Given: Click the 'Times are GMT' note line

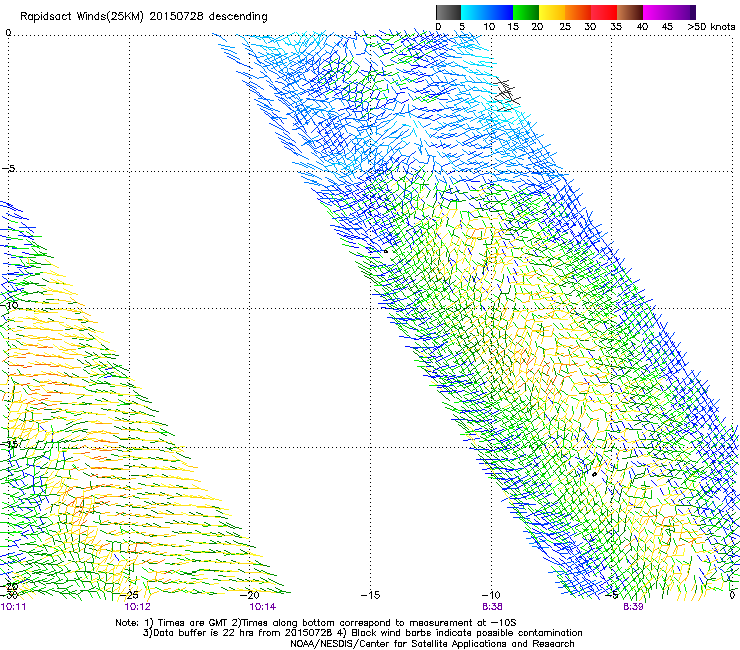Looking at the screenshot, I should click(316, 623).
